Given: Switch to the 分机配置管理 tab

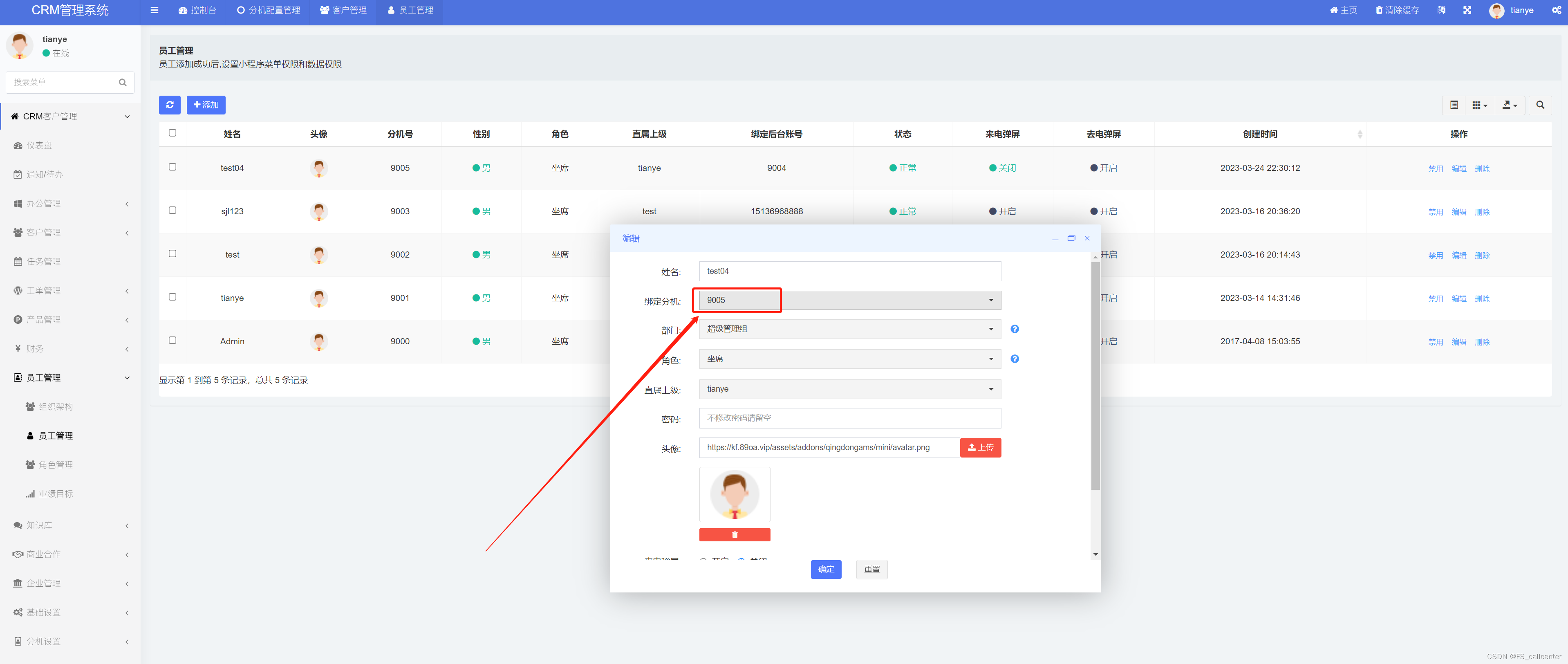Looking at the screenshot, I should point(269,10).
